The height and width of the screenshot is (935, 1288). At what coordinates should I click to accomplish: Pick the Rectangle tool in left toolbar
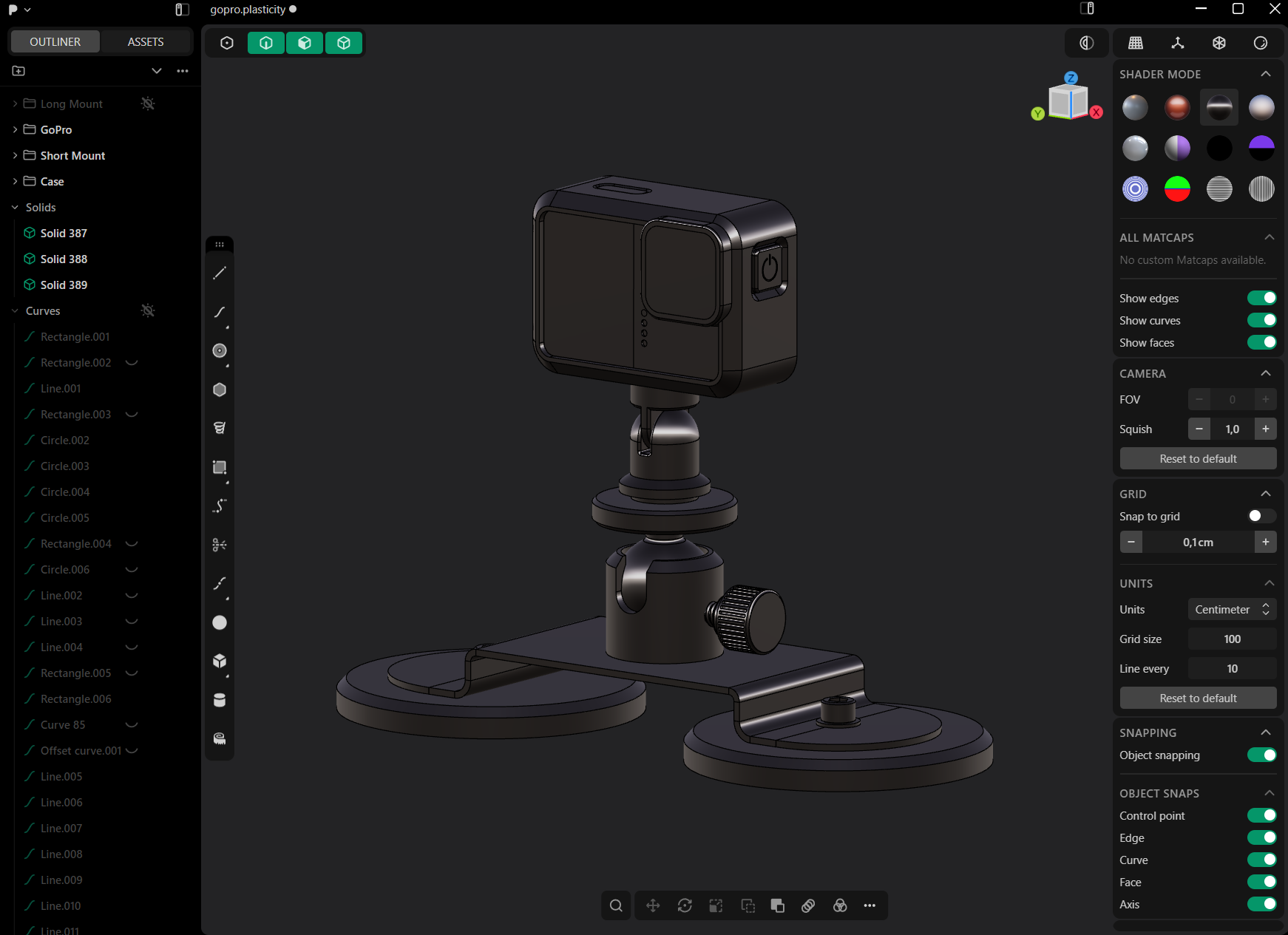point(220,467)
